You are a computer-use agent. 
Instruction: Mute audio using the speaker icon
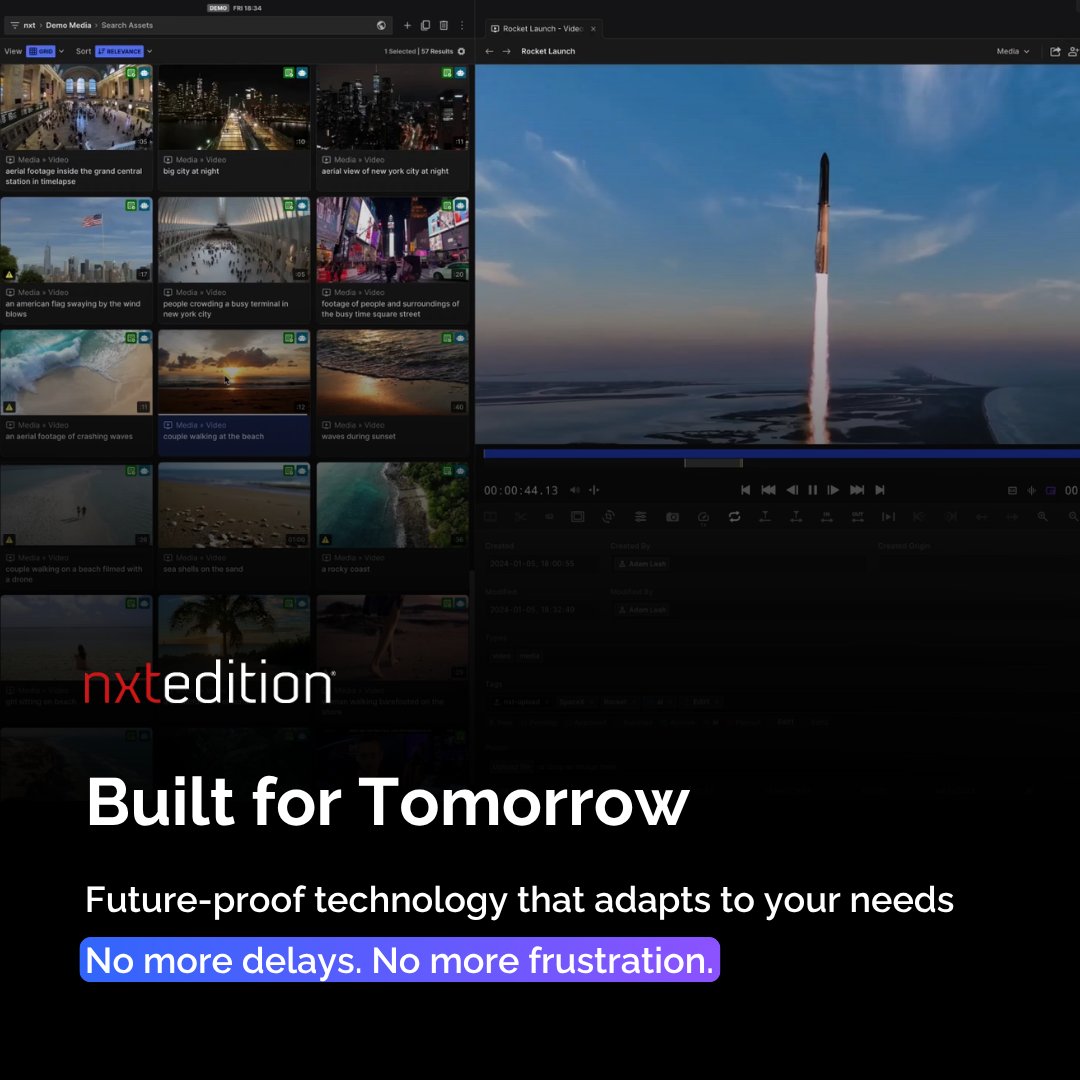click(x=574, y=490)
